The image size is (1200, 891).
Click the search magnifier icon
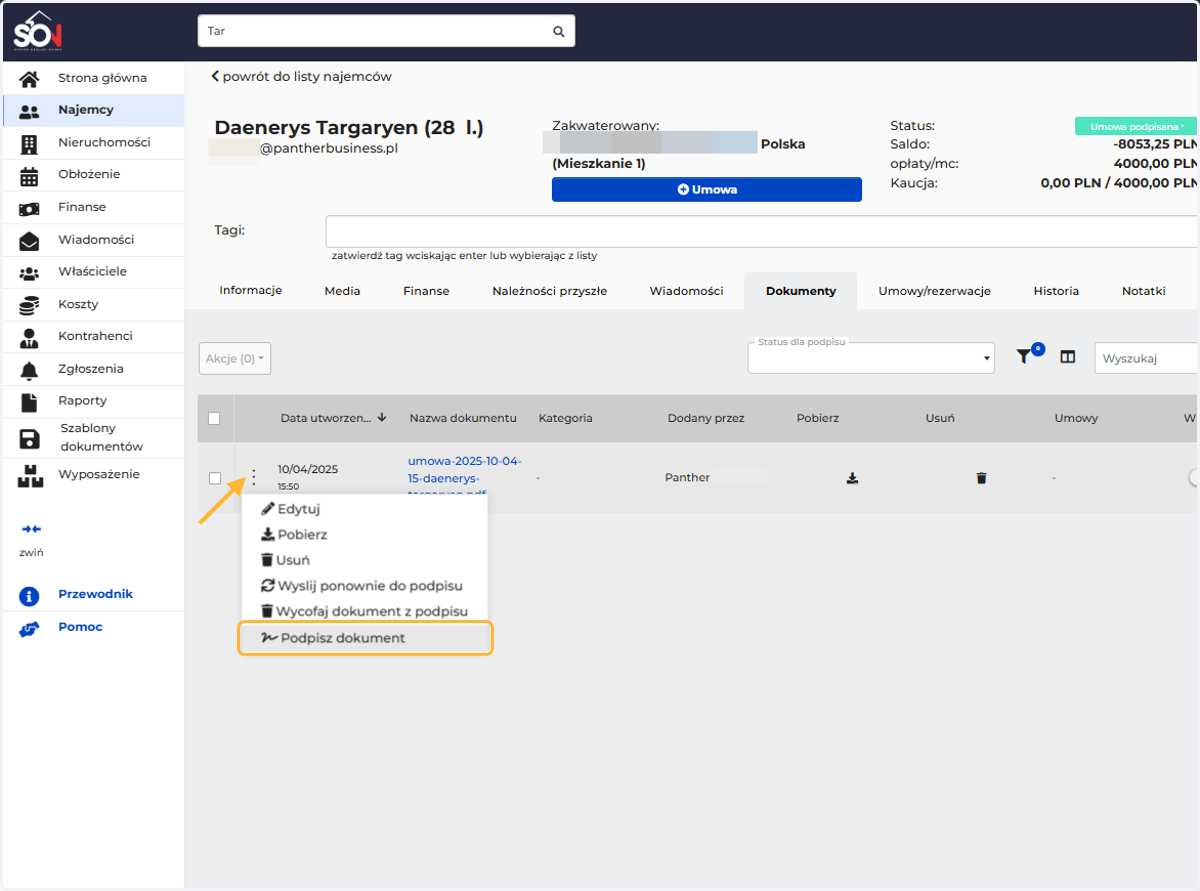(559, 31)
